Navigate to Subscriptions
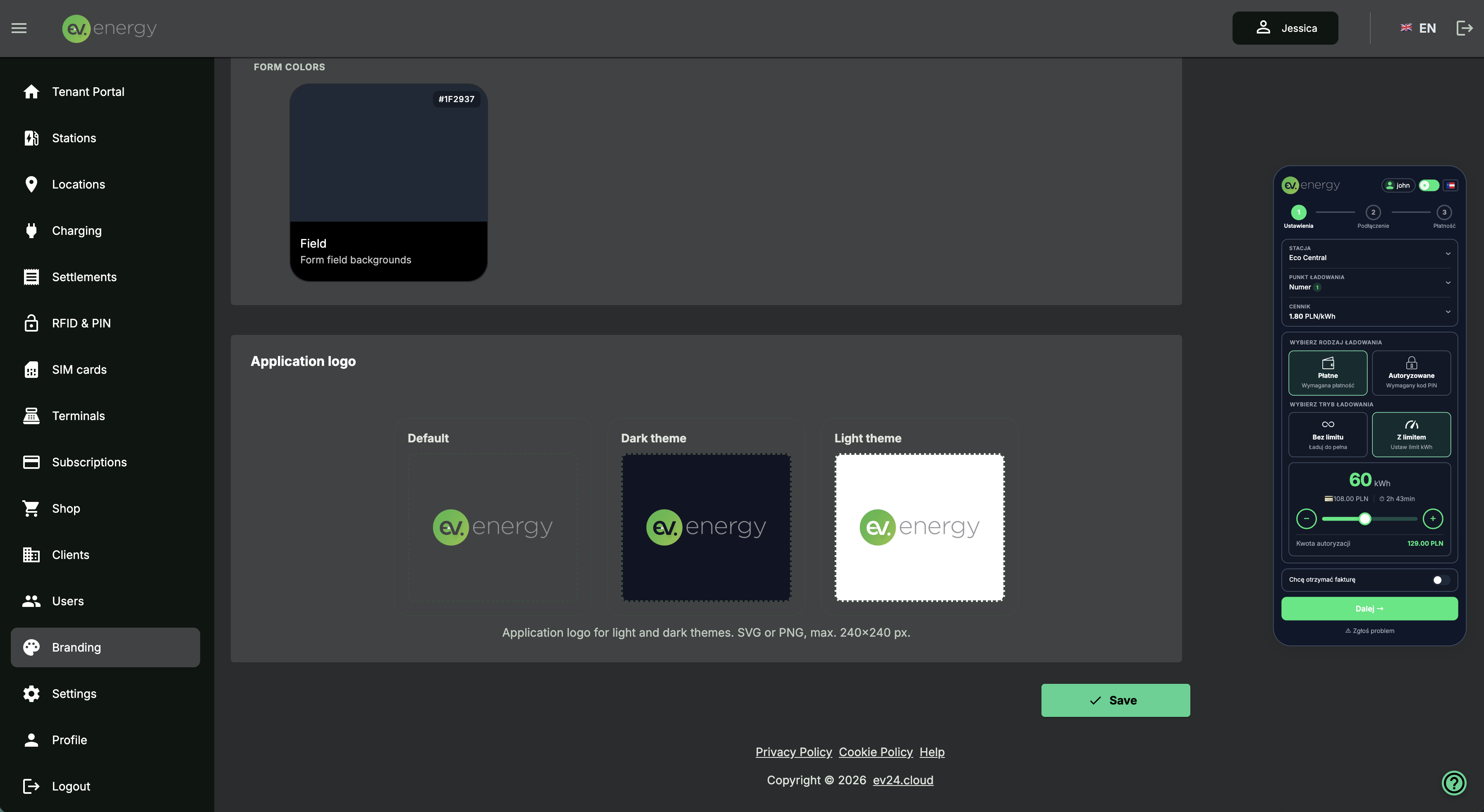Screen dimensions: 1484x812 [105, 463]
